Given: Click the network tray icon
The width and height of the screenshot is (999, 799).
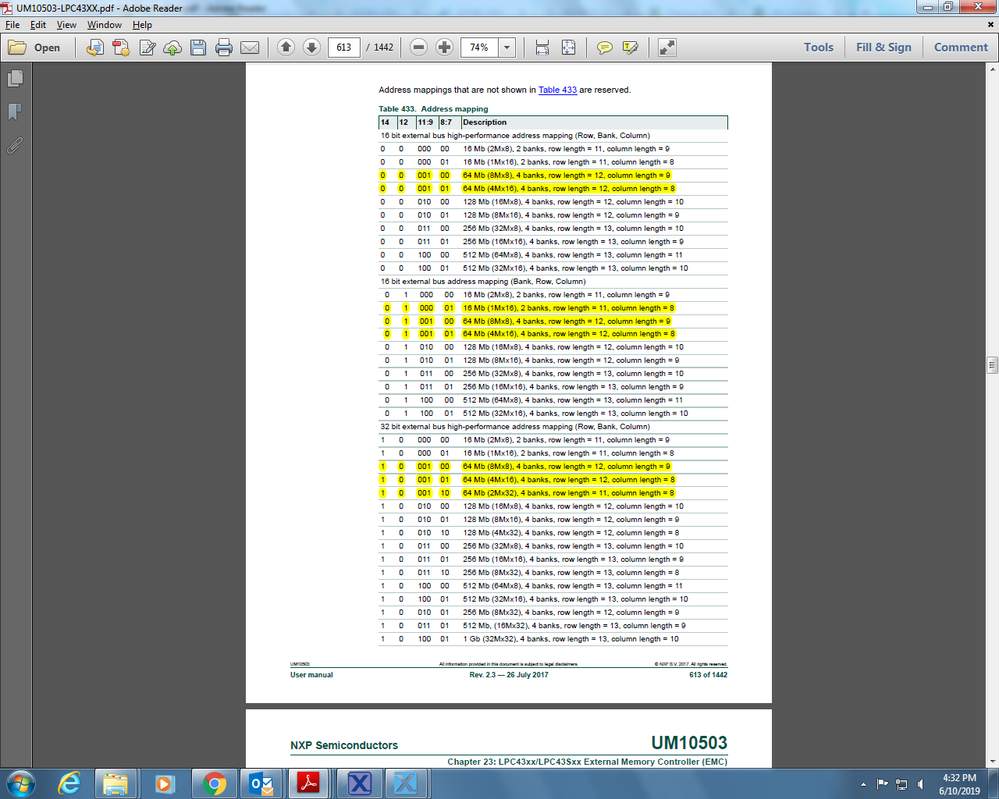Looking at the screenshot, I should (902, 784).
